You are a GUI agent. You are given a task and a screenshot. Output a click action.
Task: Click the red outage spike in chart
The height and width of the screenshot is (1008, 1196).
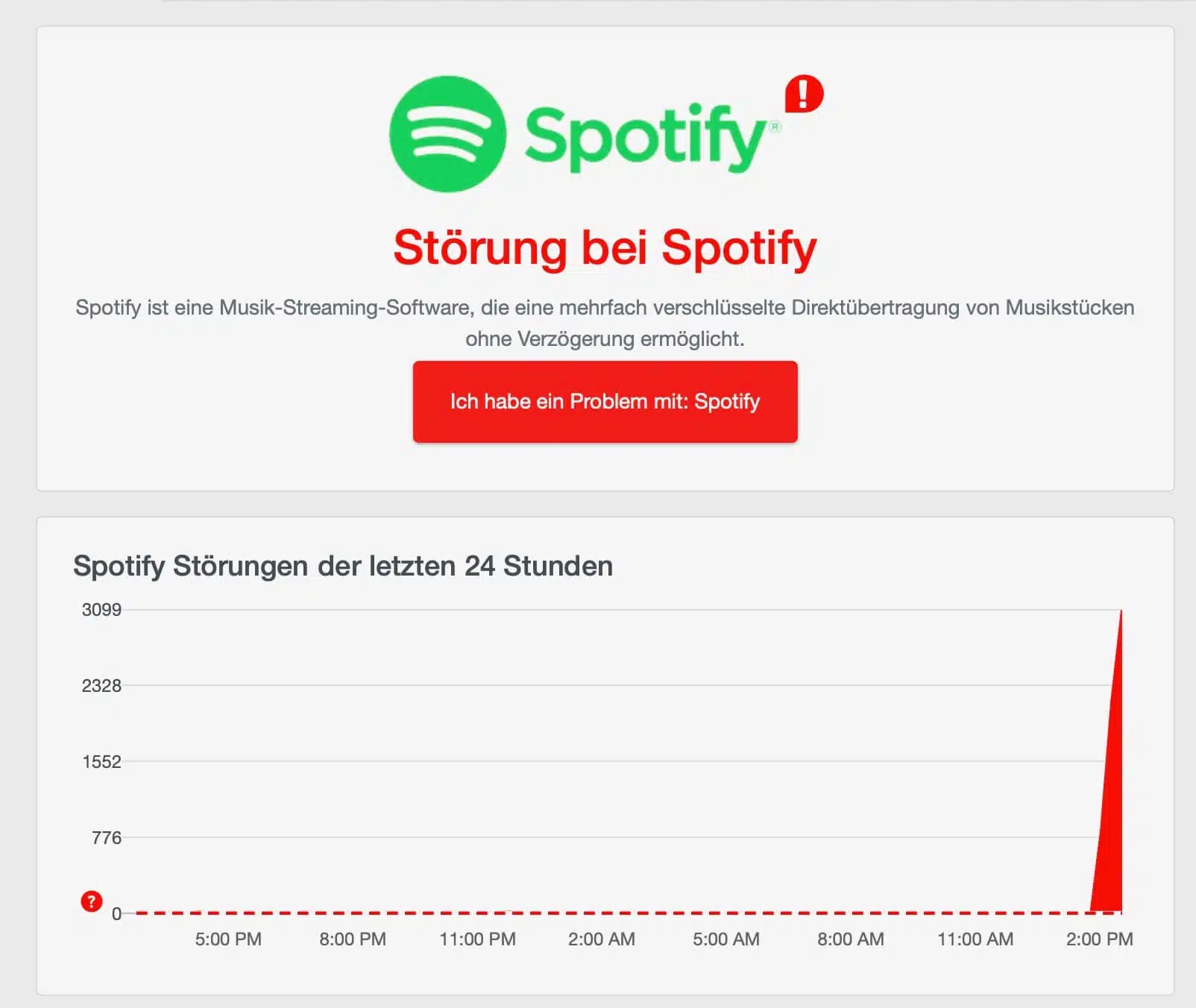click(1111, 820)
